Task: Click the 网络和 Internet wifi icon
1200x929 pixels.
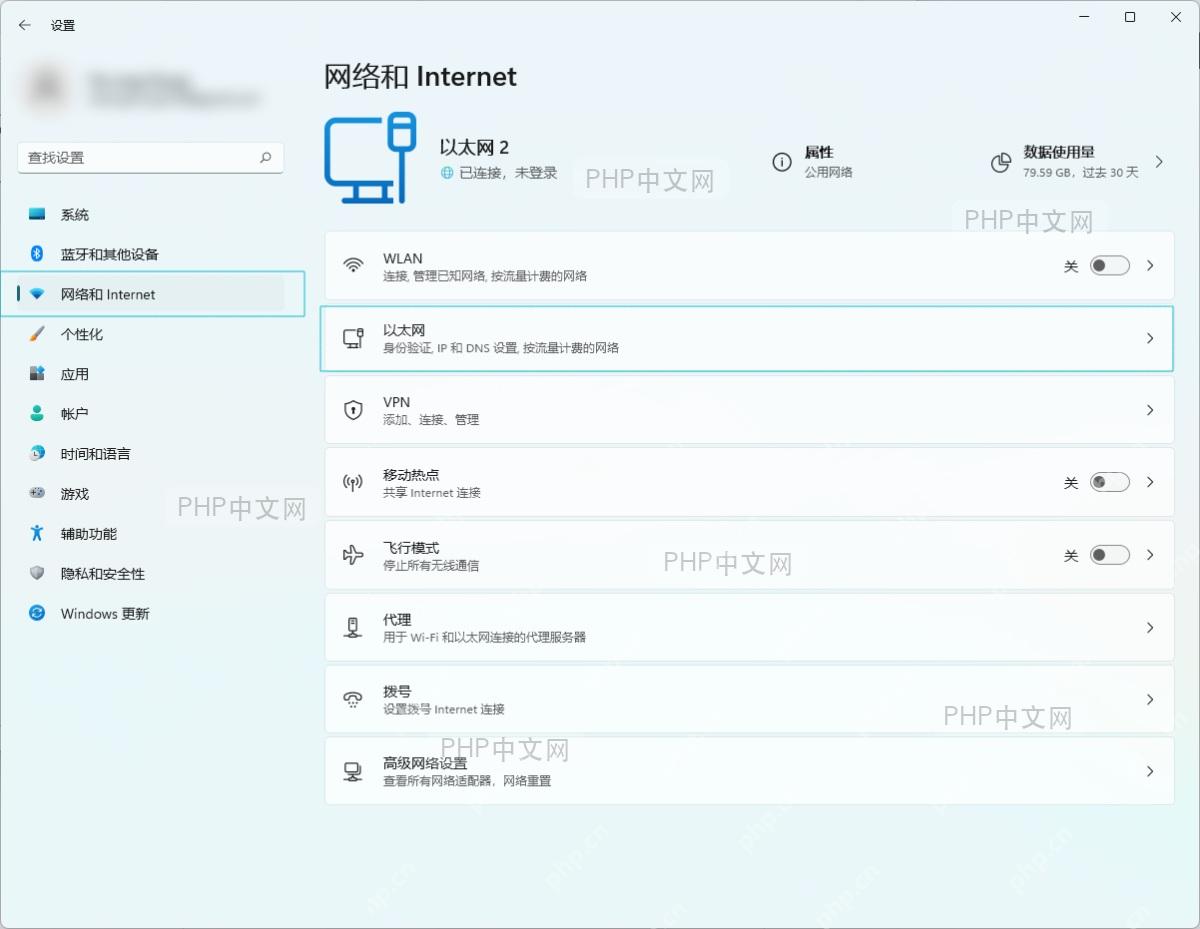Action: pyautogui.click(x=37, y=294)
